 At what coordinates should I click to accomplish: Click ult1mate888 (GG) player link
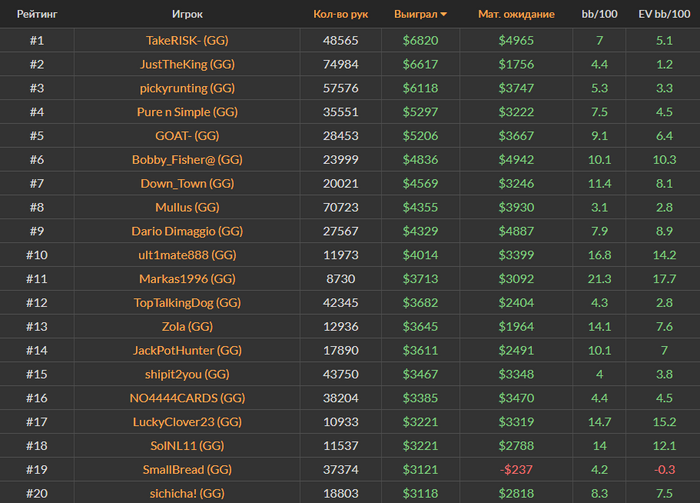point(187,255)
